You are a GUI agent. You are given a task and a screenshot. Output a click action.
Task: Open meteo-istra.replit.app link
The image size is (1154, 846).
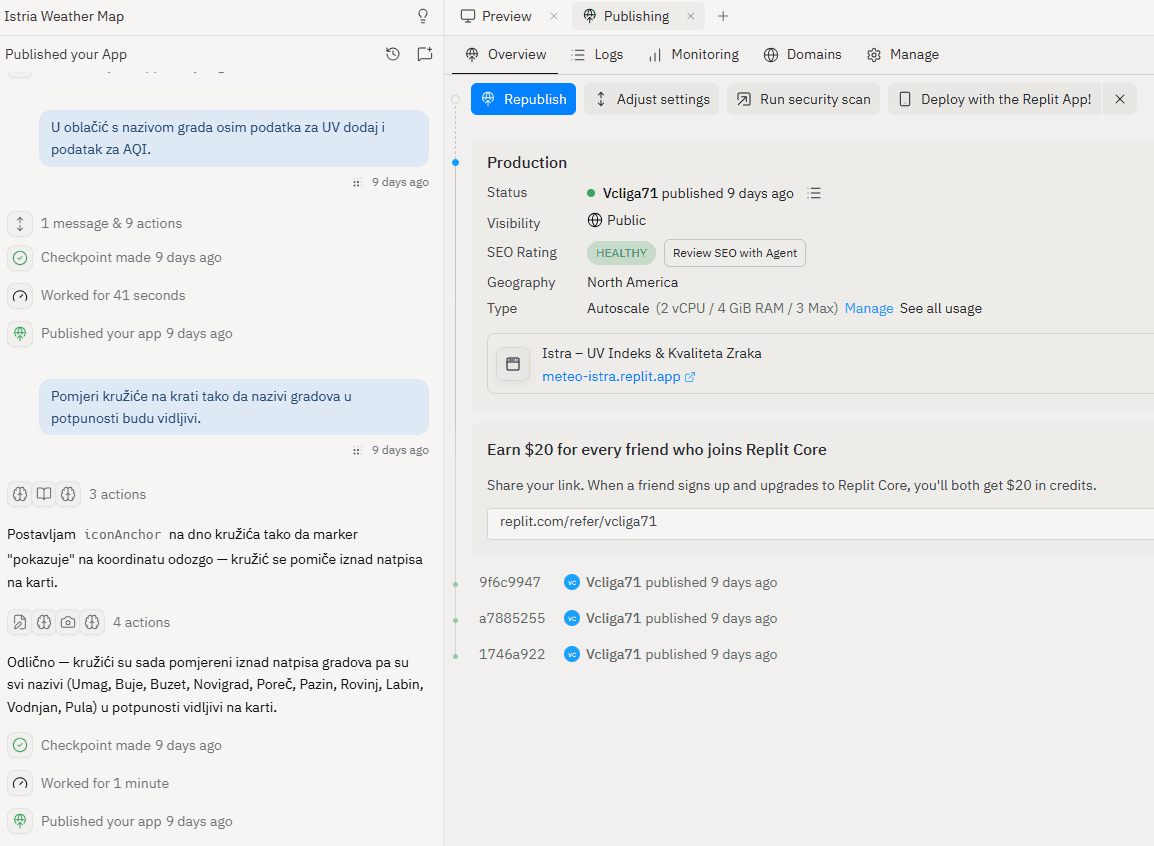click(611, 377)
